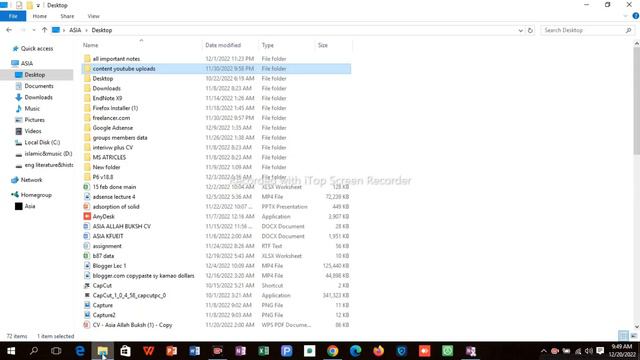Sort by the Size column header

(323, 45)
